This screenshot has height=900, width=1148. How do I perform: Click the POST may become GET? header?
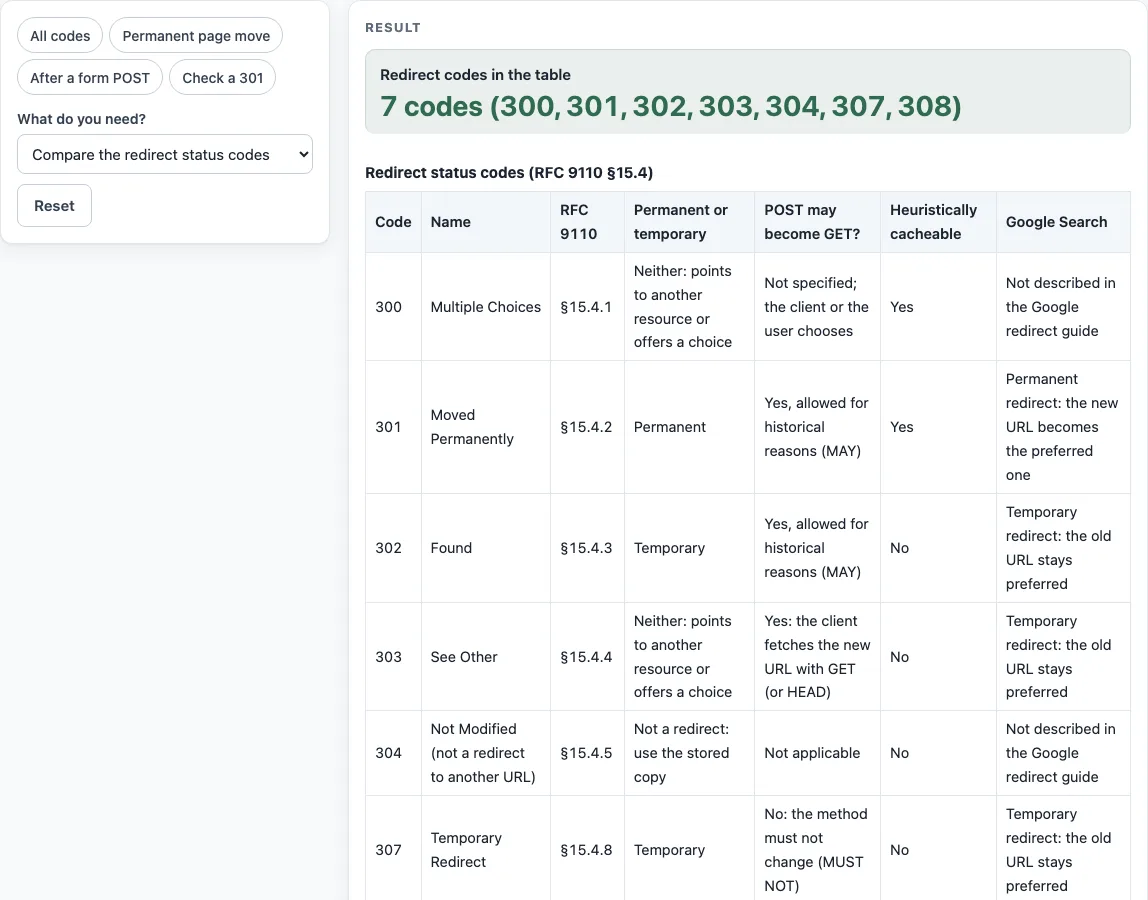[817, 222]
